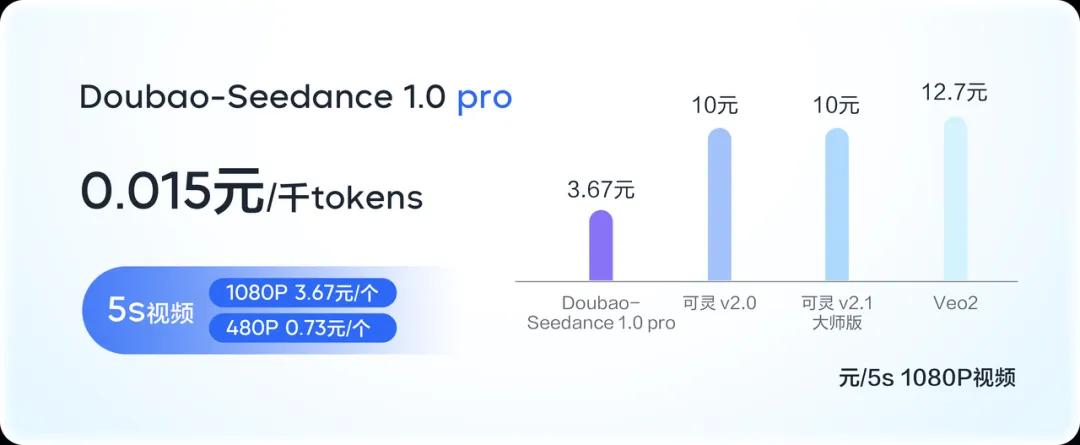The height and width of the screenshot is (445, 1080).
Task: Click the 480P 0.73元/个 badge
Action: pyautogui.click(x=302, y=329)
